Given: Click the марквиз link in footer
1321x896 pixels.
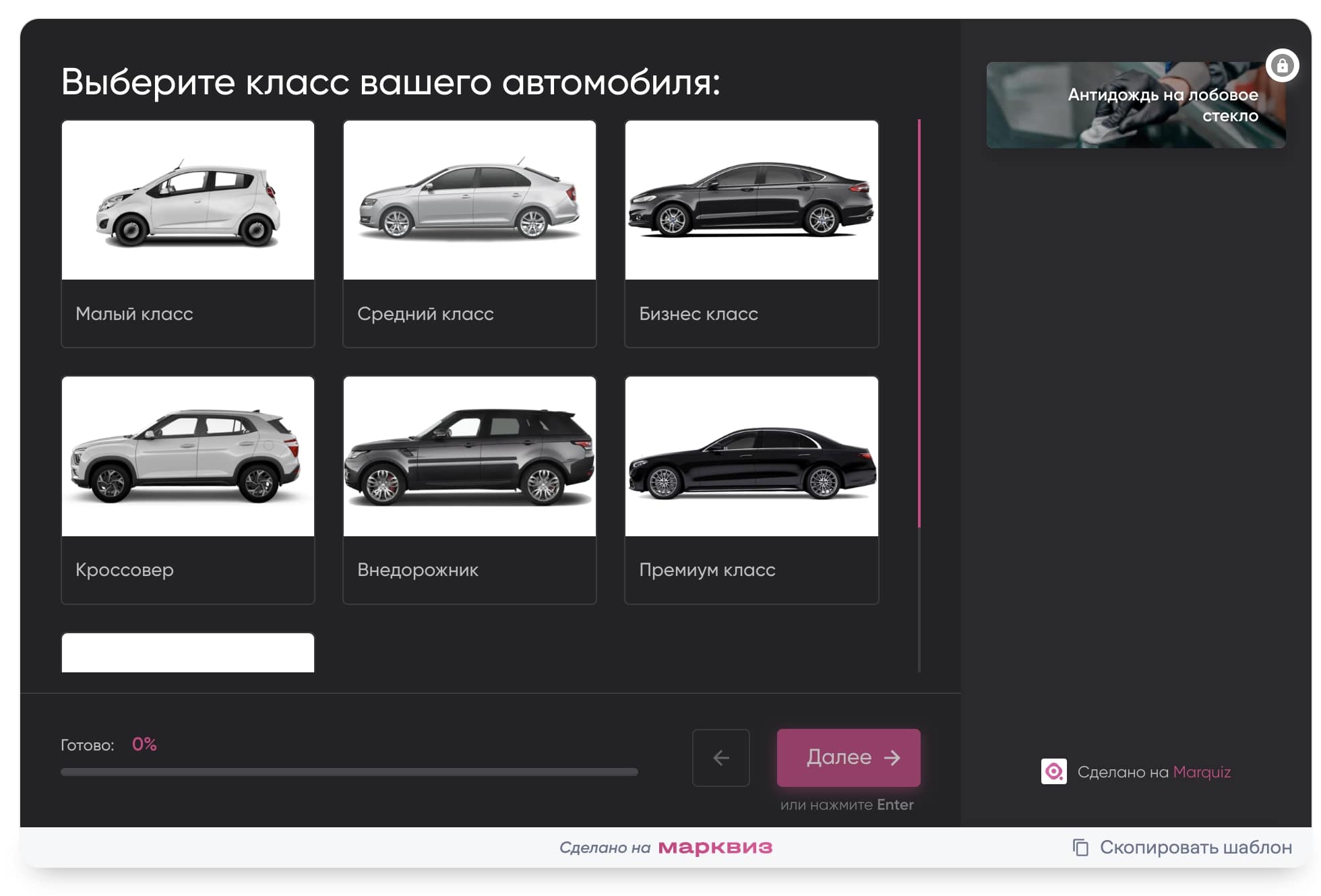Looking at the screenshot, I should click(714, 847).
